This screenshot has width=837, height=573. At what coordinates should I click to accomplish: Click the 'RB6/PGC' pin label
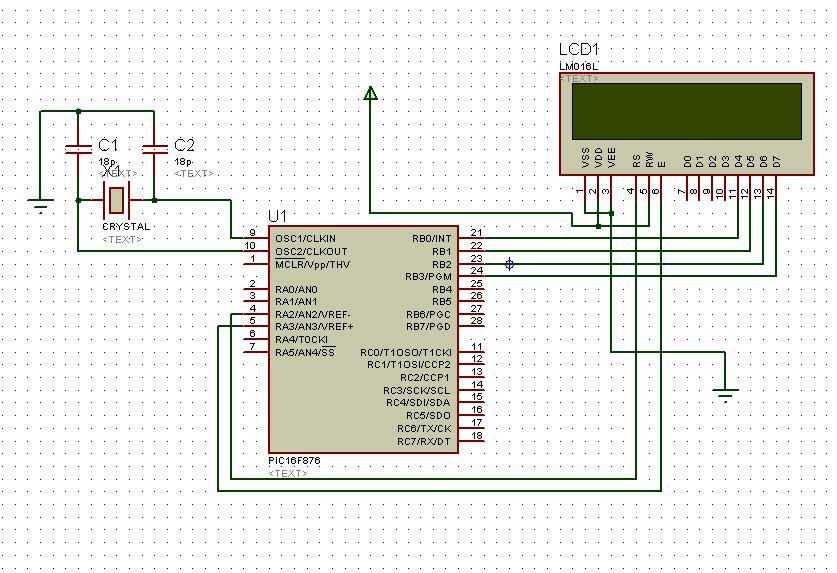point(429,315)
